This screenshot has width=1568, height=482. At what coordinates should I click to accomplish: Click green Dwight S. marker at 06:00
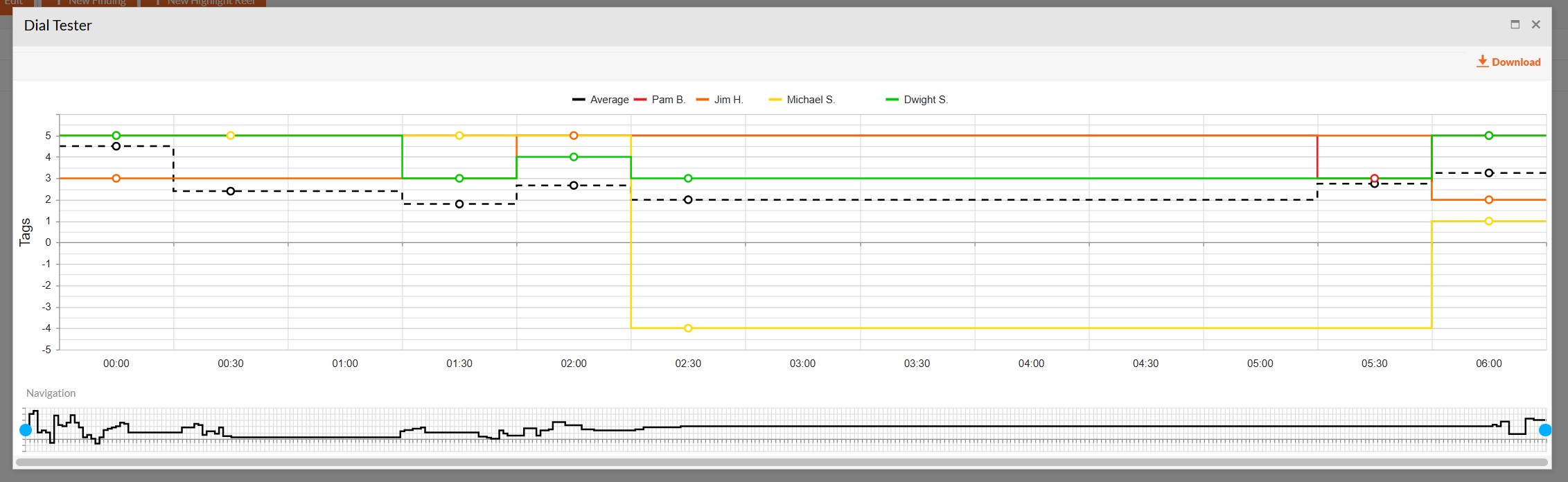tap(1489, 136)
